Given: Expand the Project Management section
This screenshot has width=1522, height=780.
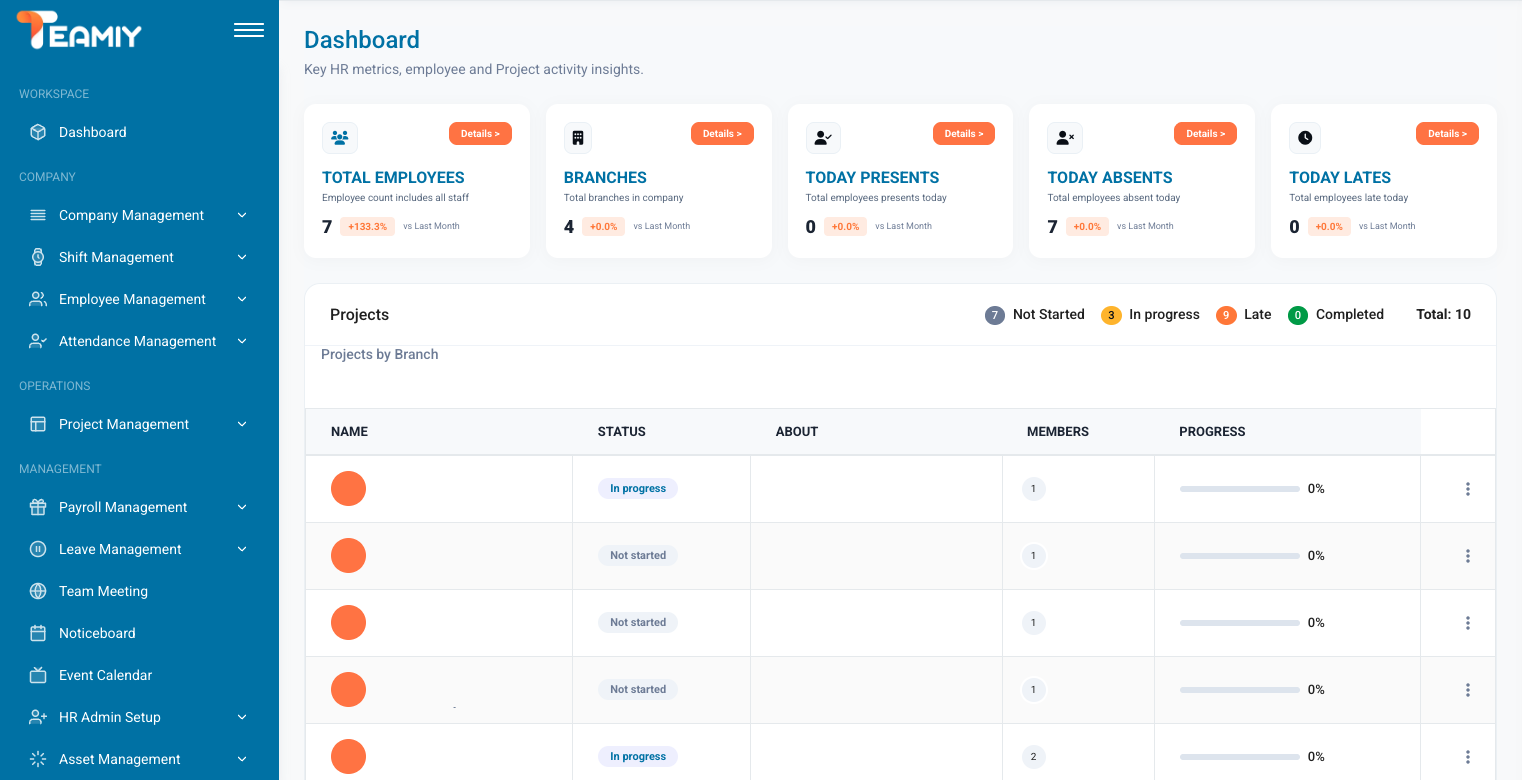Looking at the screenshot, I should click(x=242, y=424).
